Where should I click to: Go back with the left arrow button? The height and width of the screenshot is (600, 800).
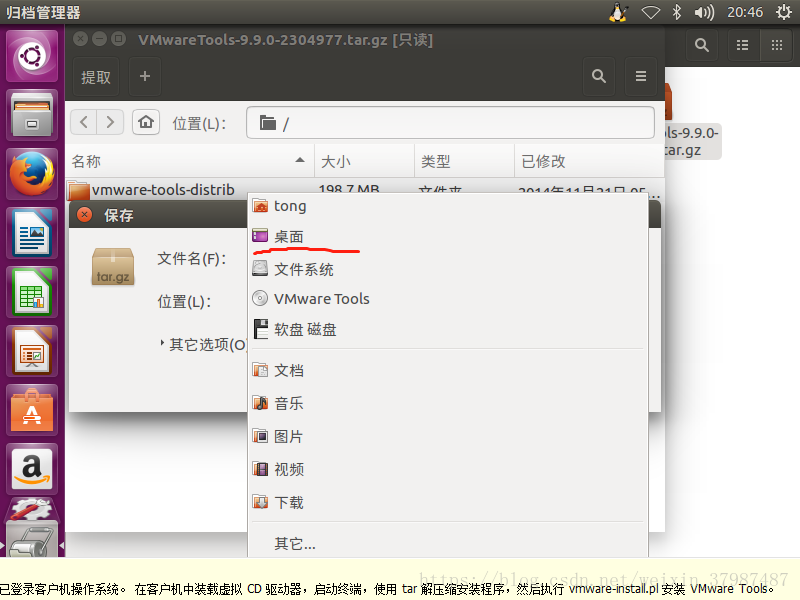coord(84,122)
